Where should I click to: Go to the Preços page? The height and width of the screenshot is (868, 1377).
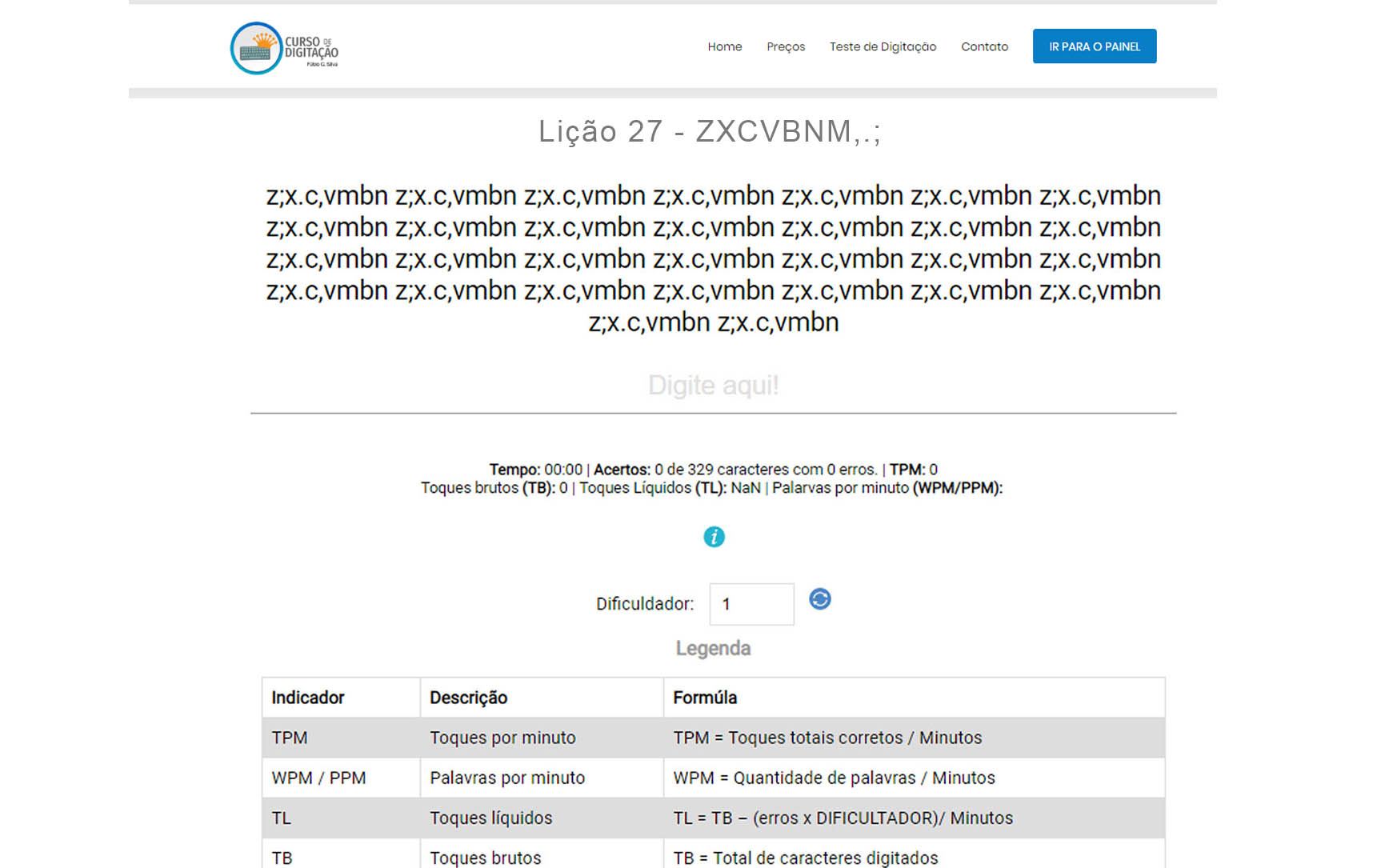[x=785, y=46]
